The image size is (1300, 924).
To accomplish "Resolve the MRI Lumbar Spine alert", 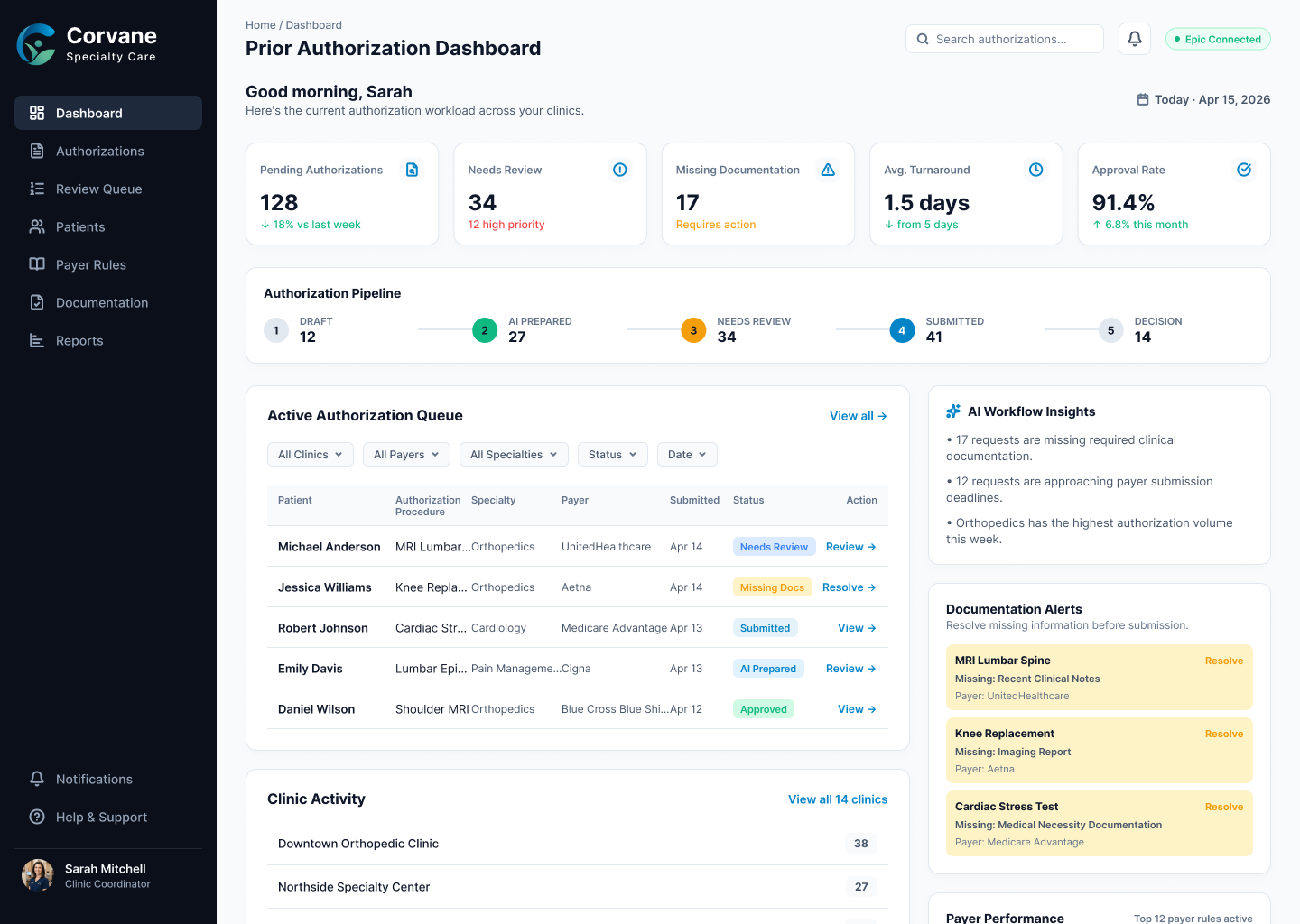I will tap(1224, 661).
